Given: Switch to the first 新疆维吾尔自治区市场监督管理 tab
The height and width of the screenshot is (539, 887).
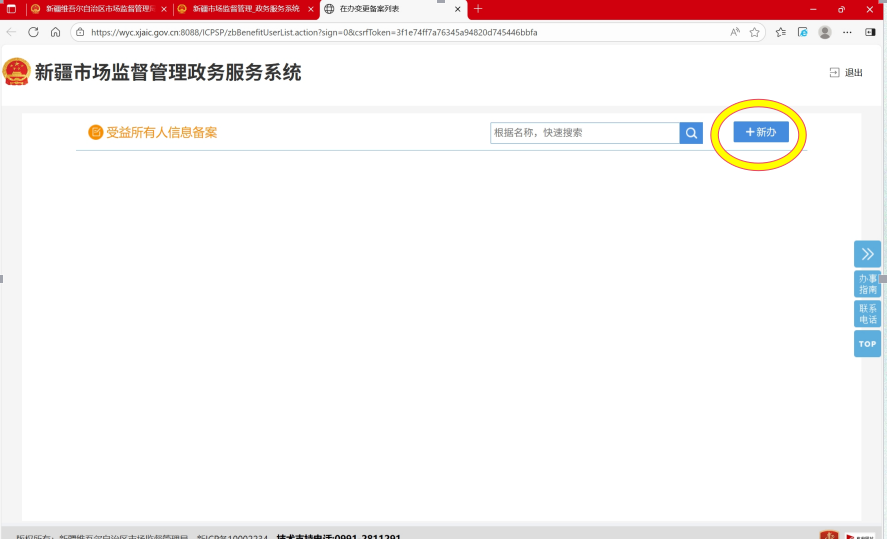Looking at the screenshot, I should (98, 9).
